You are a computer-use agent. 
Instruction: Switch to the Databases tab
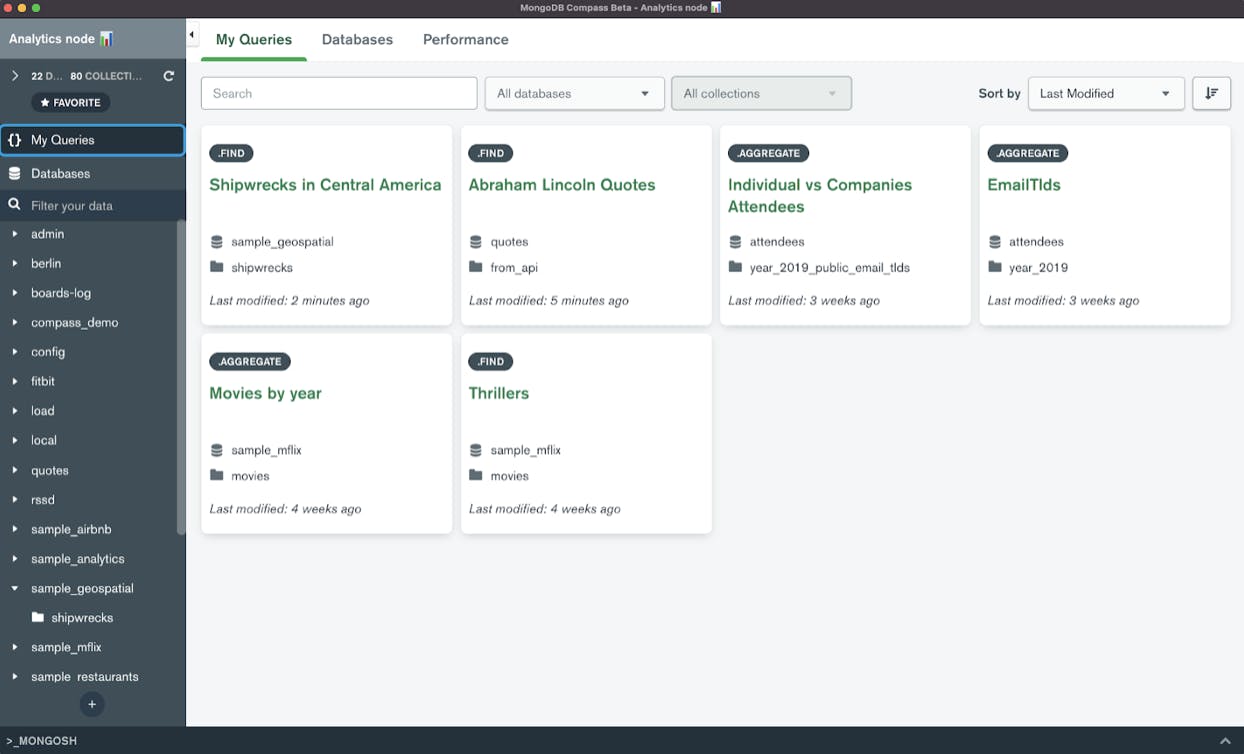357,40
